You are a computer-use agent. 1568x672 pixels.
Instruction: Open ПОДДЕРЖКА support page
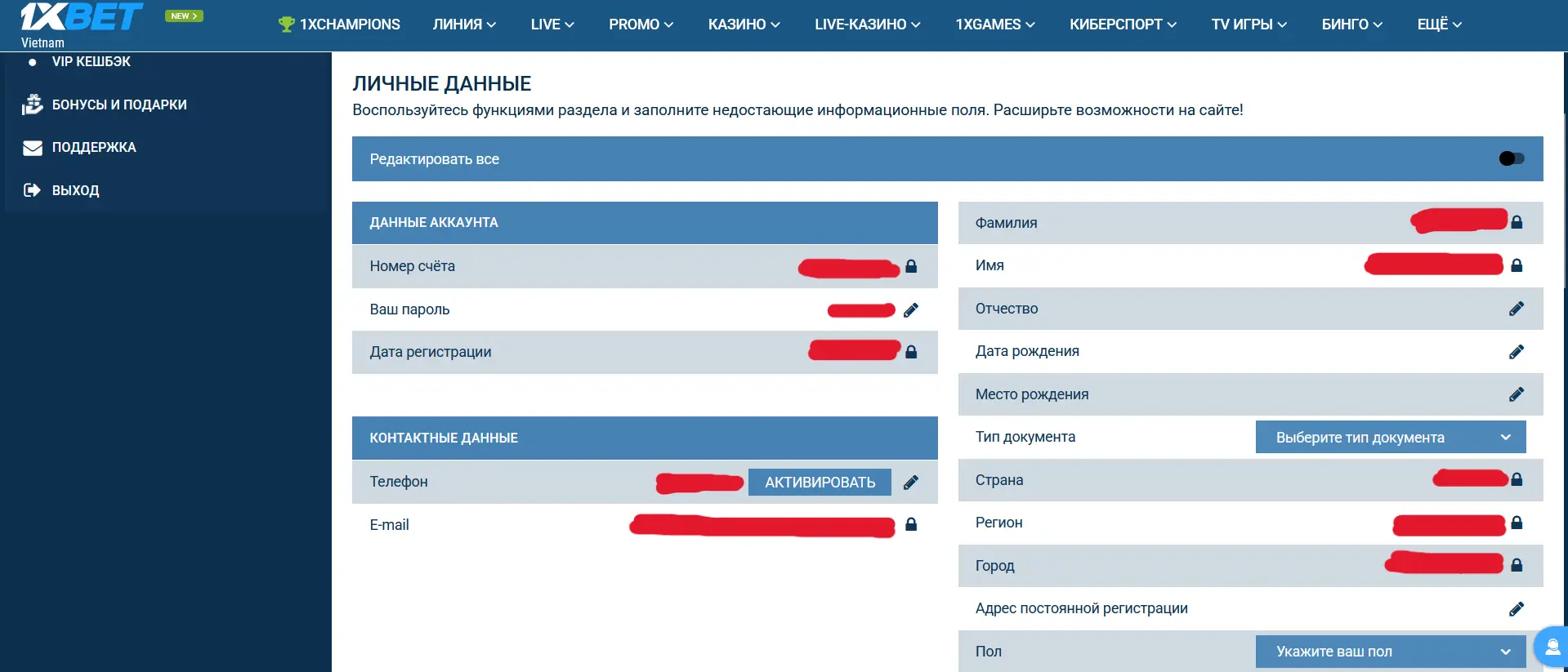tap(94, 148)
